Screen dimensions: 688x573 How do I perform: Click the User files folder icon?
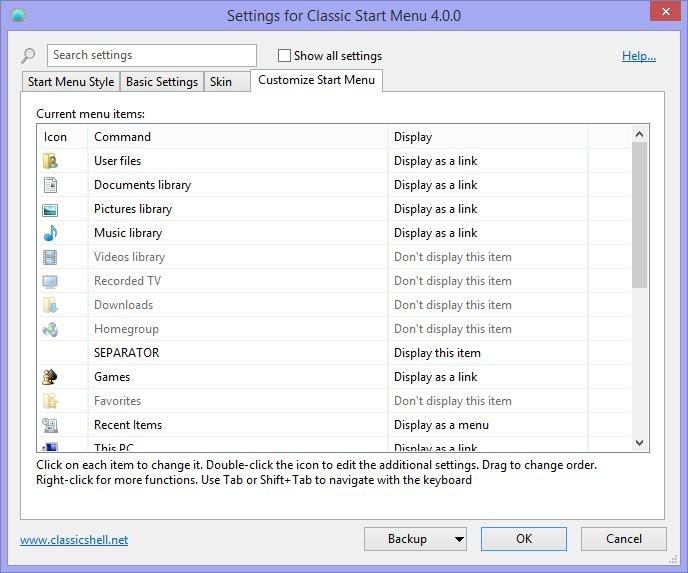50,161
